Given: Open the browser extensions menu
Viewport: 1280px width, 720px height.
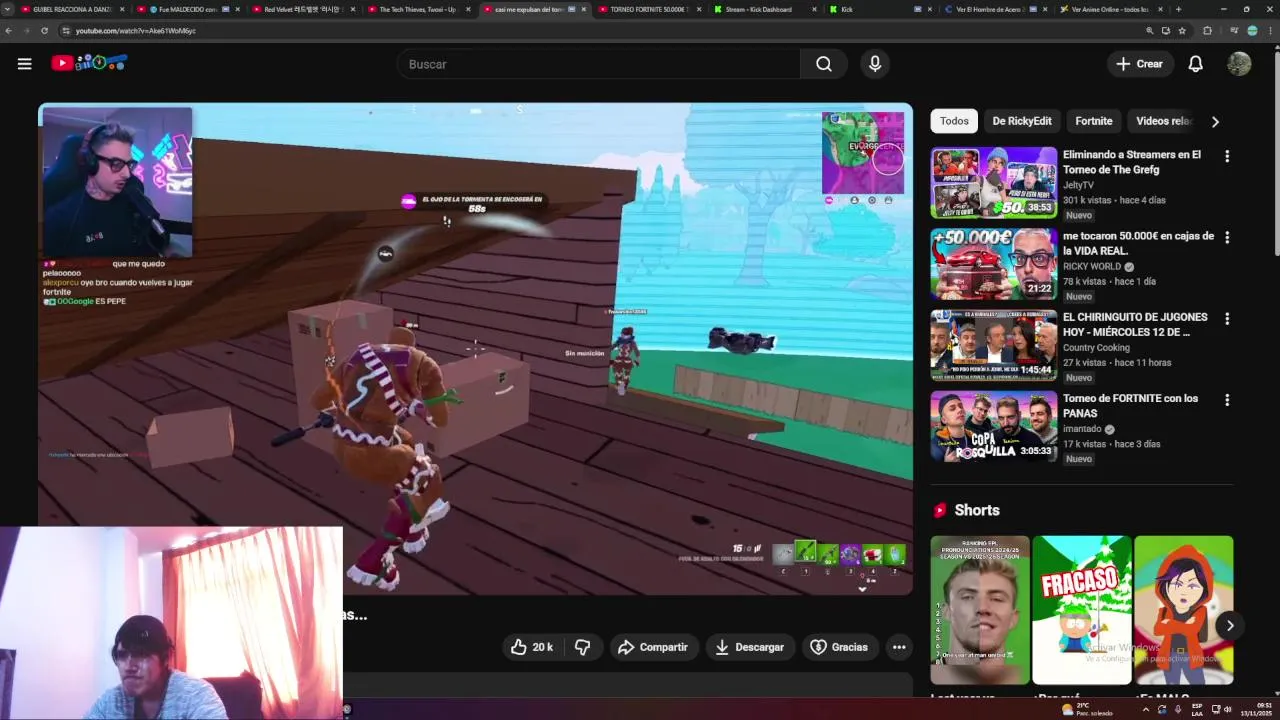Looking at the screenshot, I should click(1207, 31).
